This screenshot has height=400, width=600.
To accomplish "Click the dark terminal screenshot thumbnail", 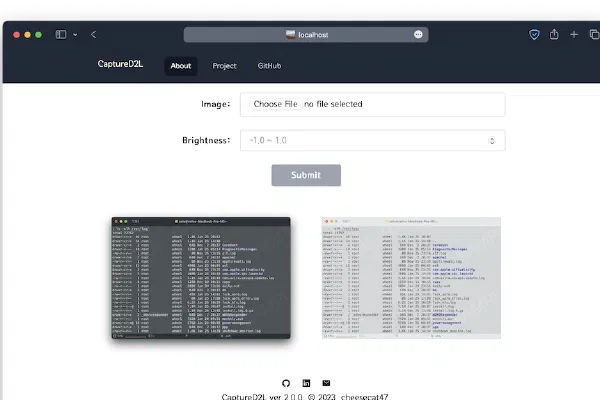I will coord(201,277).
